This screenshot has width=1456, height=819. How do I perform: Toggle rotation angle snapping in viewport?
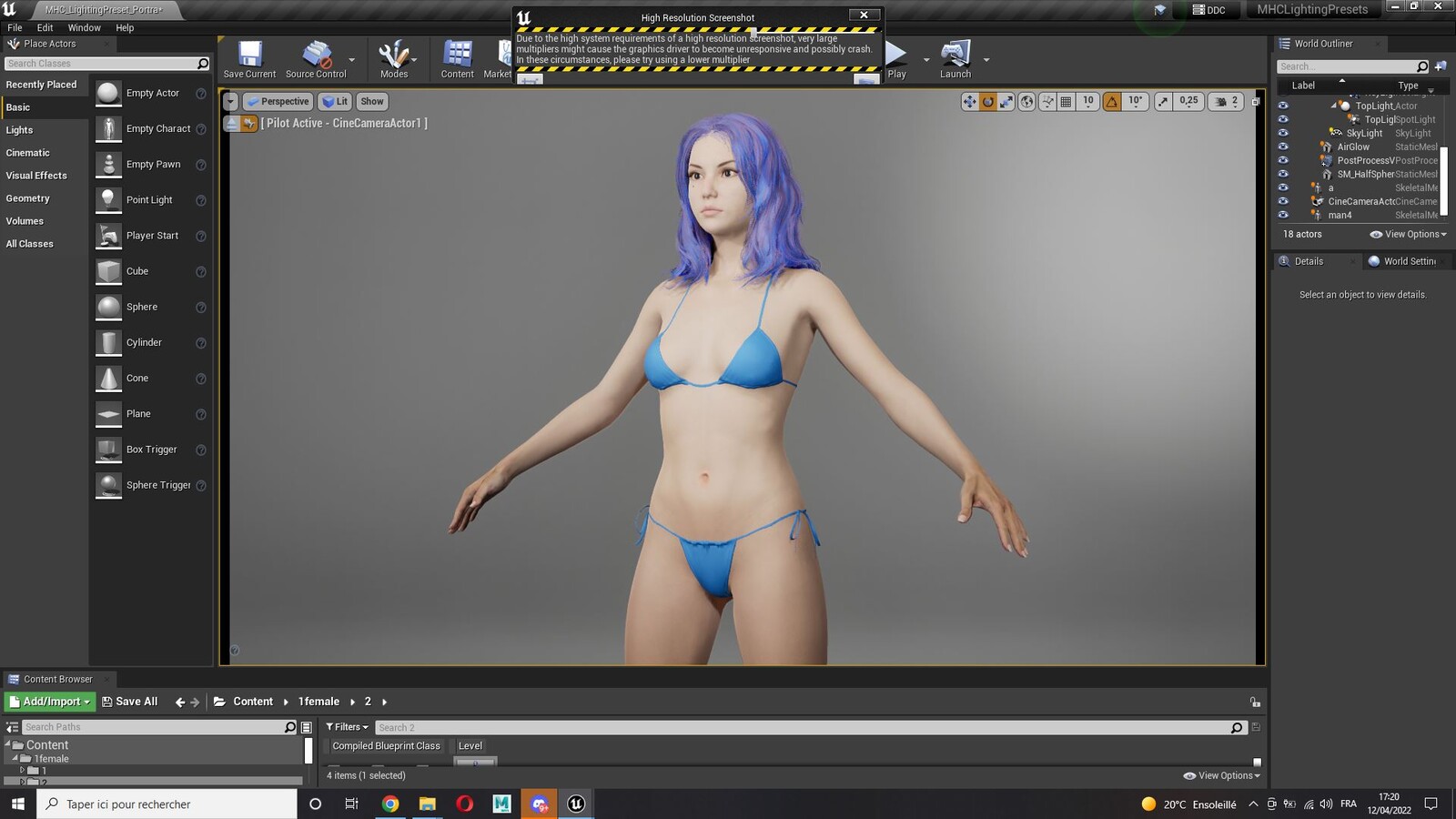click(x=1112, y=102)
